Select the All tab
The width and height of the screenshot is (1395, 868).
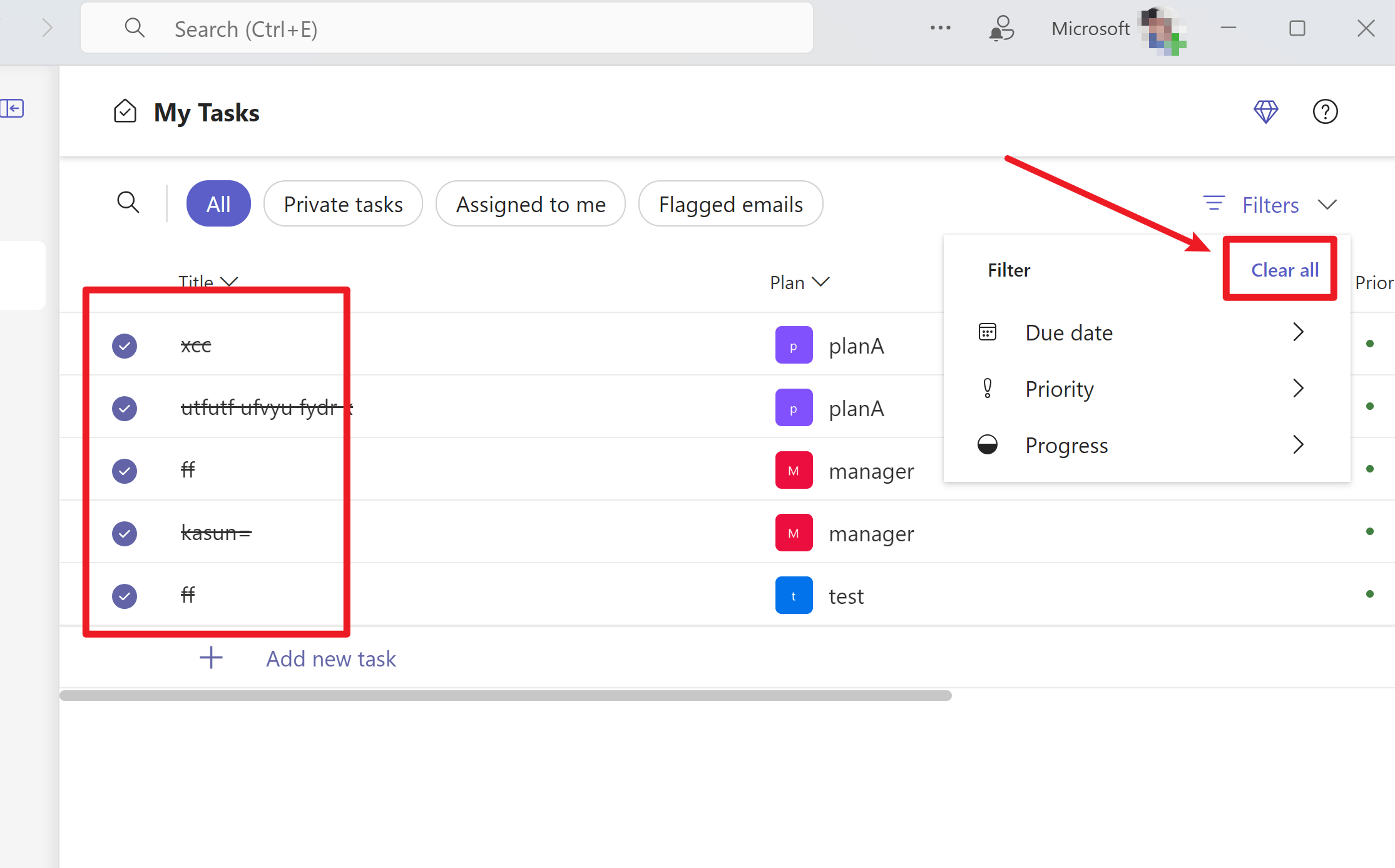pyautogui.click(x=218, y=203)
